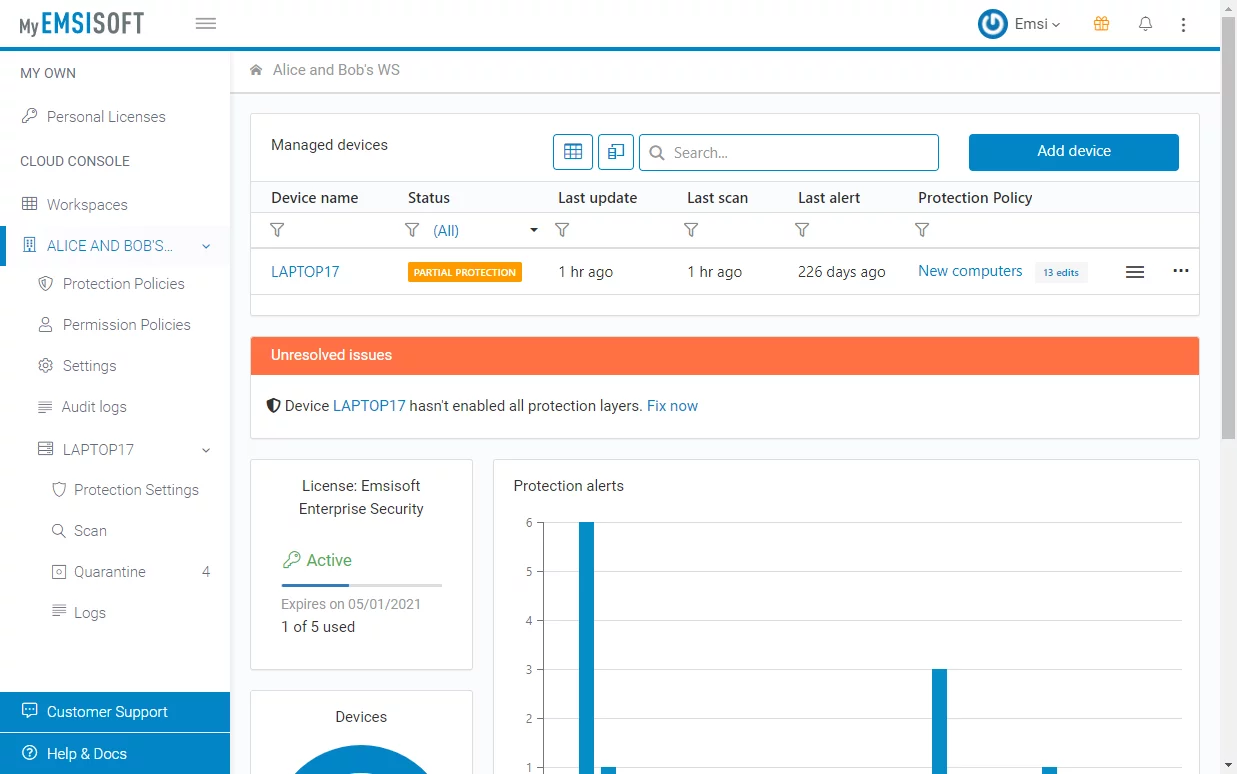Image resolution: width=1237 pixels, height=774 pixels.
Task: Click the key icon beside Active
Action: pos(291,560)
